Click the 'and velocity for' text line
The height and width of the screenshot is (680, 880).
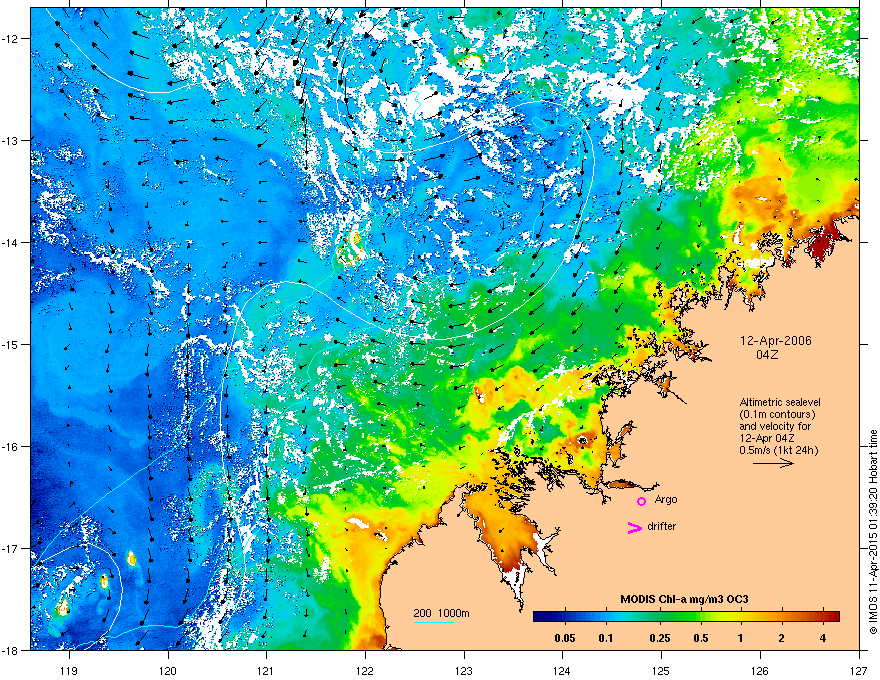pos(774,426)
